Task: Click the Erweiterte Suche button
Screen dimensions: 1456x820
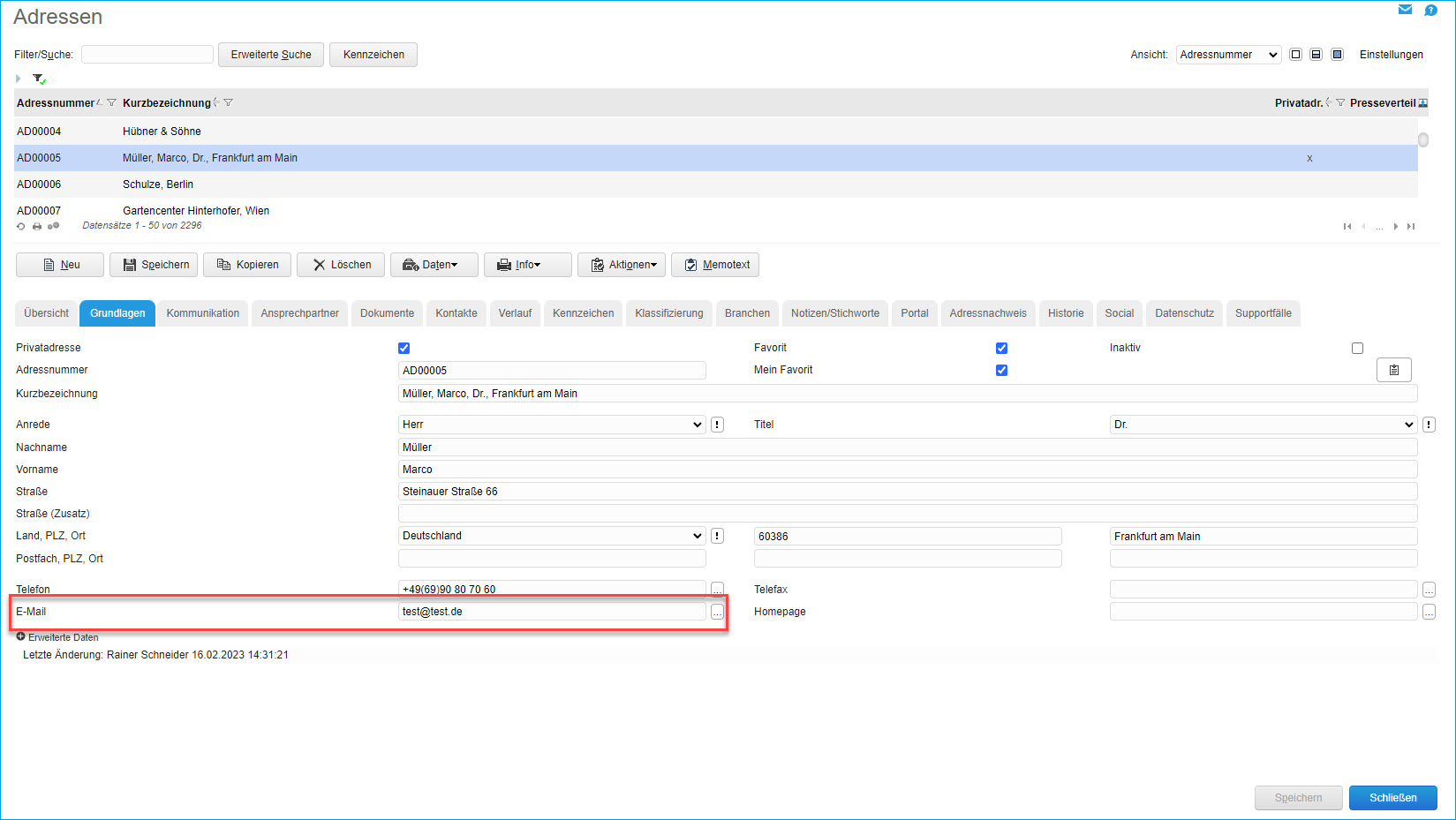Action: [x=271, y=55]
